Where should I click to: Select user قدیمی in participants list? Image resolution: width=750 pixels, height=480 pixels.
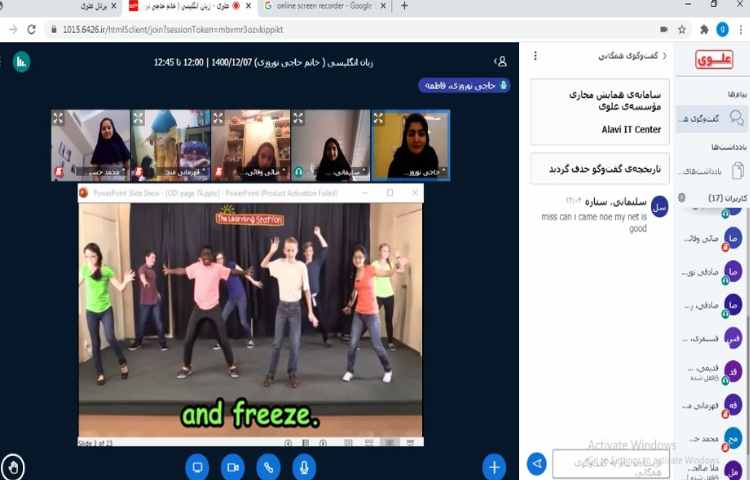[712, 372]
